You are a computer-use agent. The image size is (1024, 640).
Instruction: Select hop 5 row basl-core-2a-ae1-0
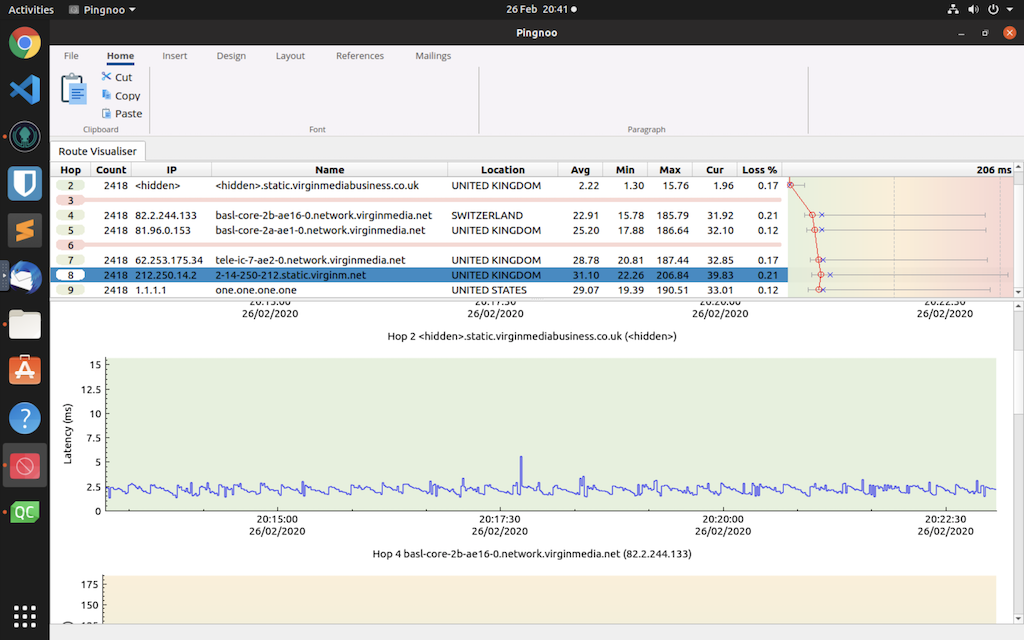(419, 231)
